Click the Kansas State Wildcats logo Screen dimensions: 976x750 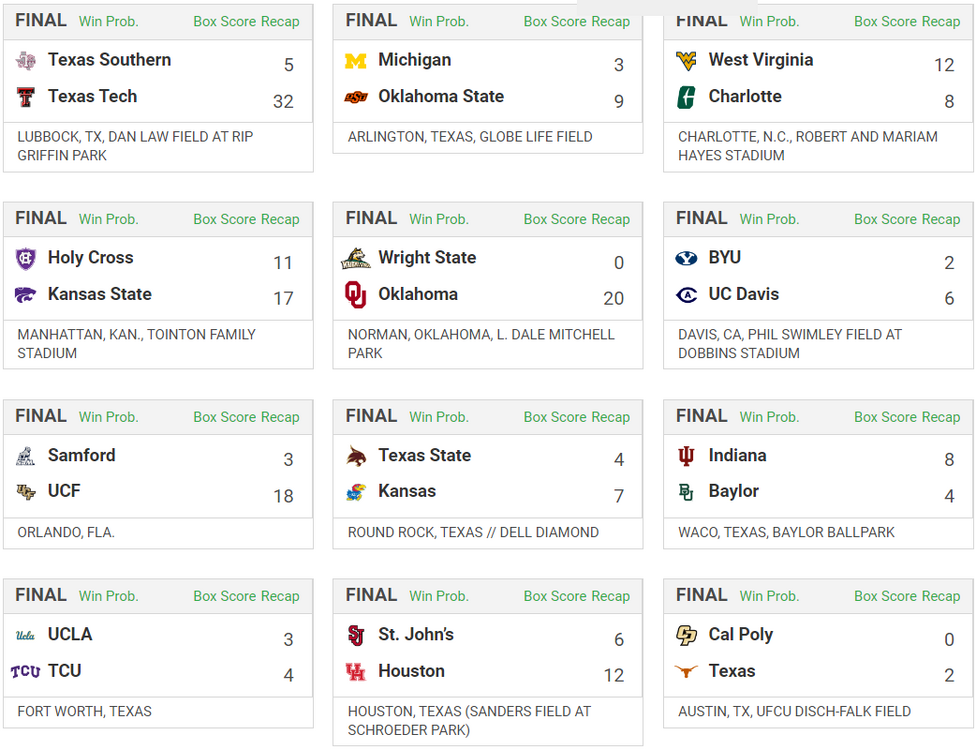tap(26, 295)
